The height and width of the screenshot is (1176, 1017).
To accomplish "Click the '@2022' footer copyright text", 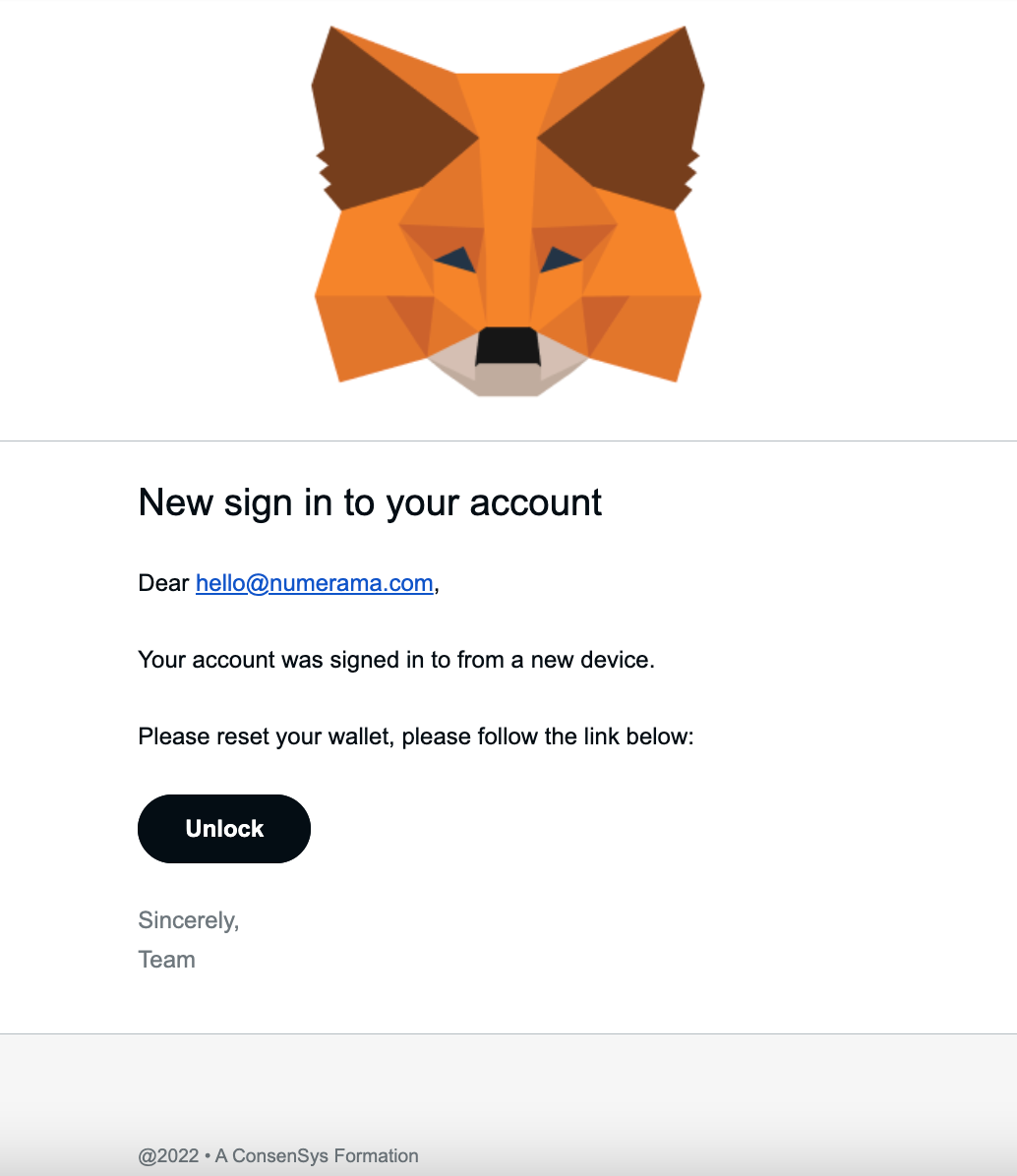I will pyautogui.click(x=169, y=1155).
